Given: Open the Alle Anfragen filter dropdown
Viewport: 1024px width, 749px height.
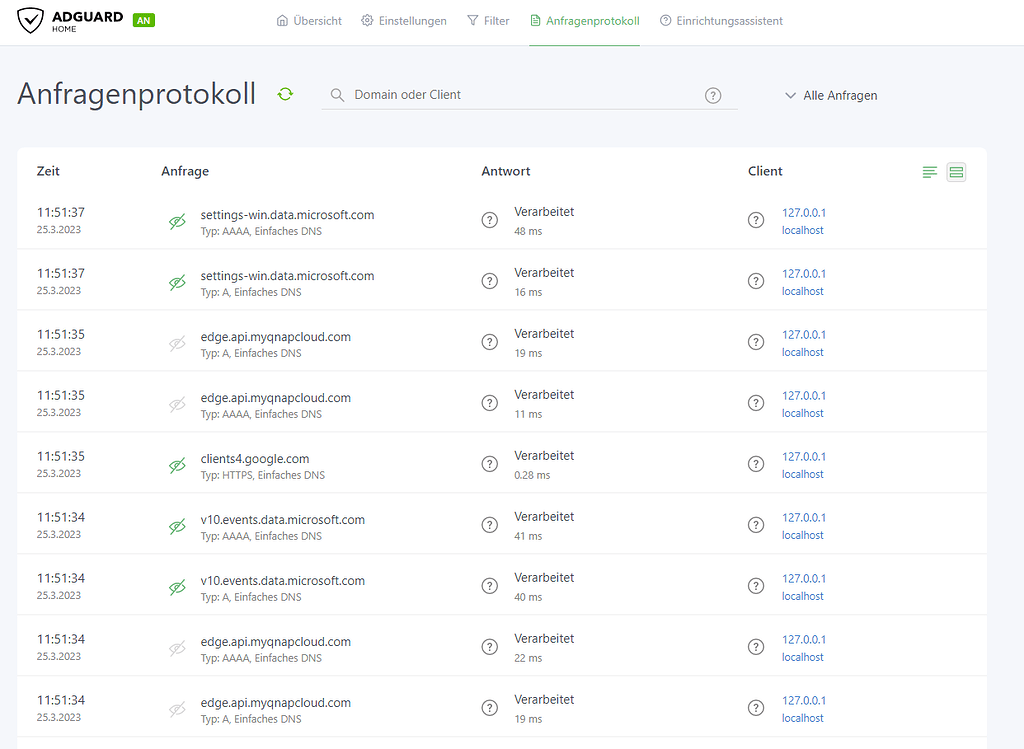Looking at the screenshot, I should 831,95.
